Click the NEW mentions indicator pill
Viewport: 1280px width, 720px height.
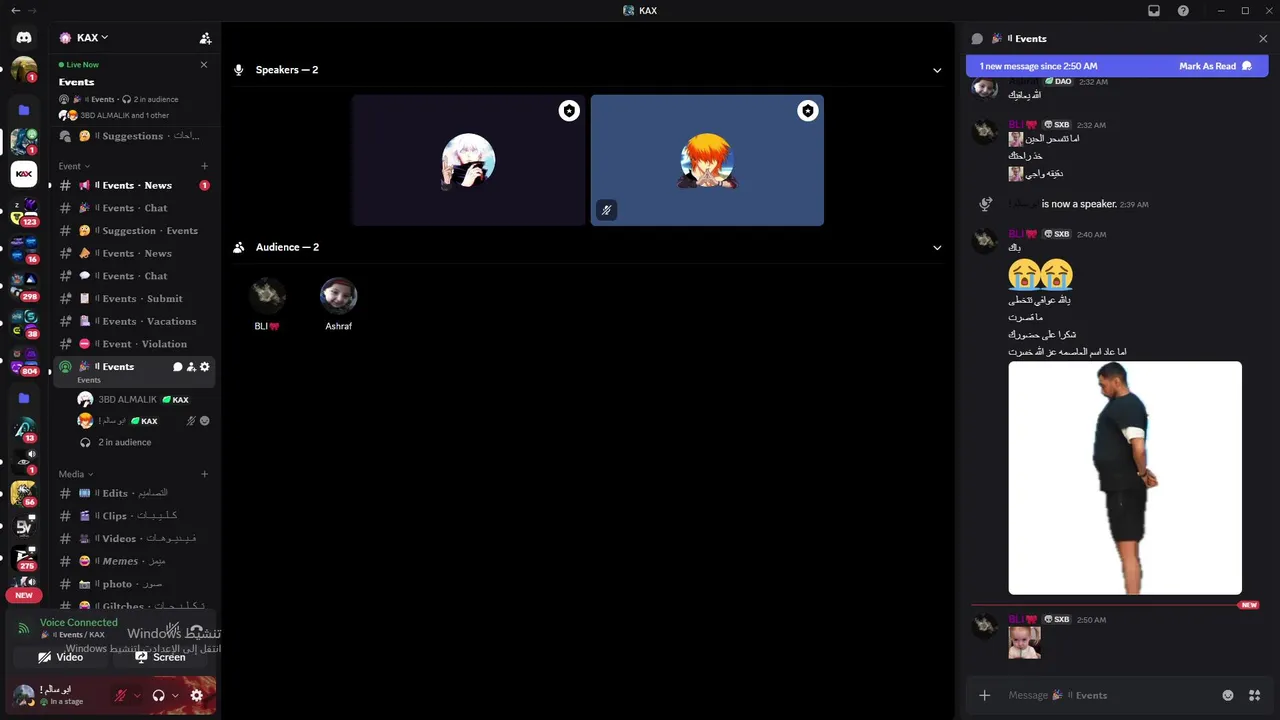click(24, 595)
